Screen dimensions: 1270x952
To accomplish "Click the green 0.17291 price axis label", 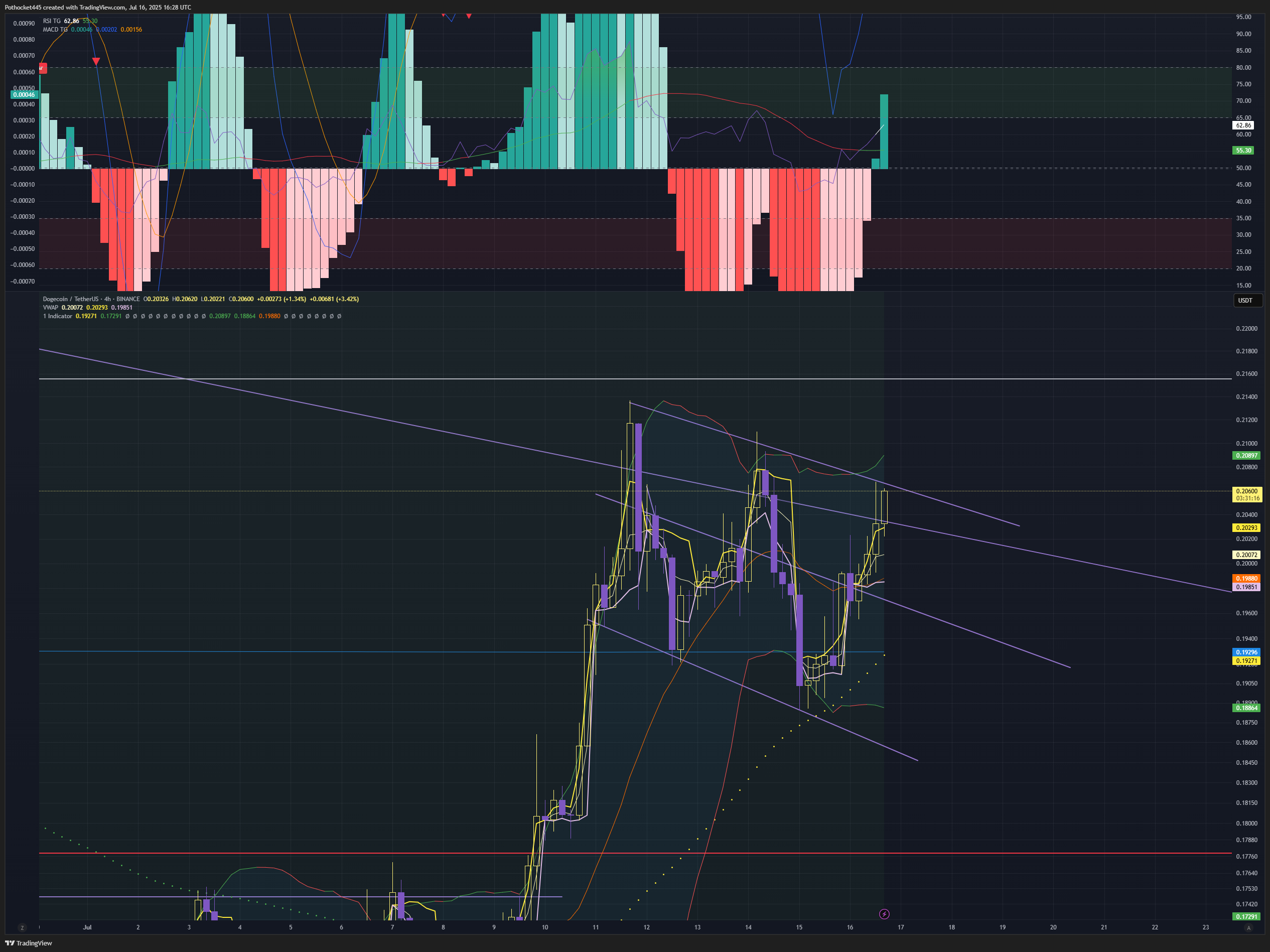I will pos(1246,916).
